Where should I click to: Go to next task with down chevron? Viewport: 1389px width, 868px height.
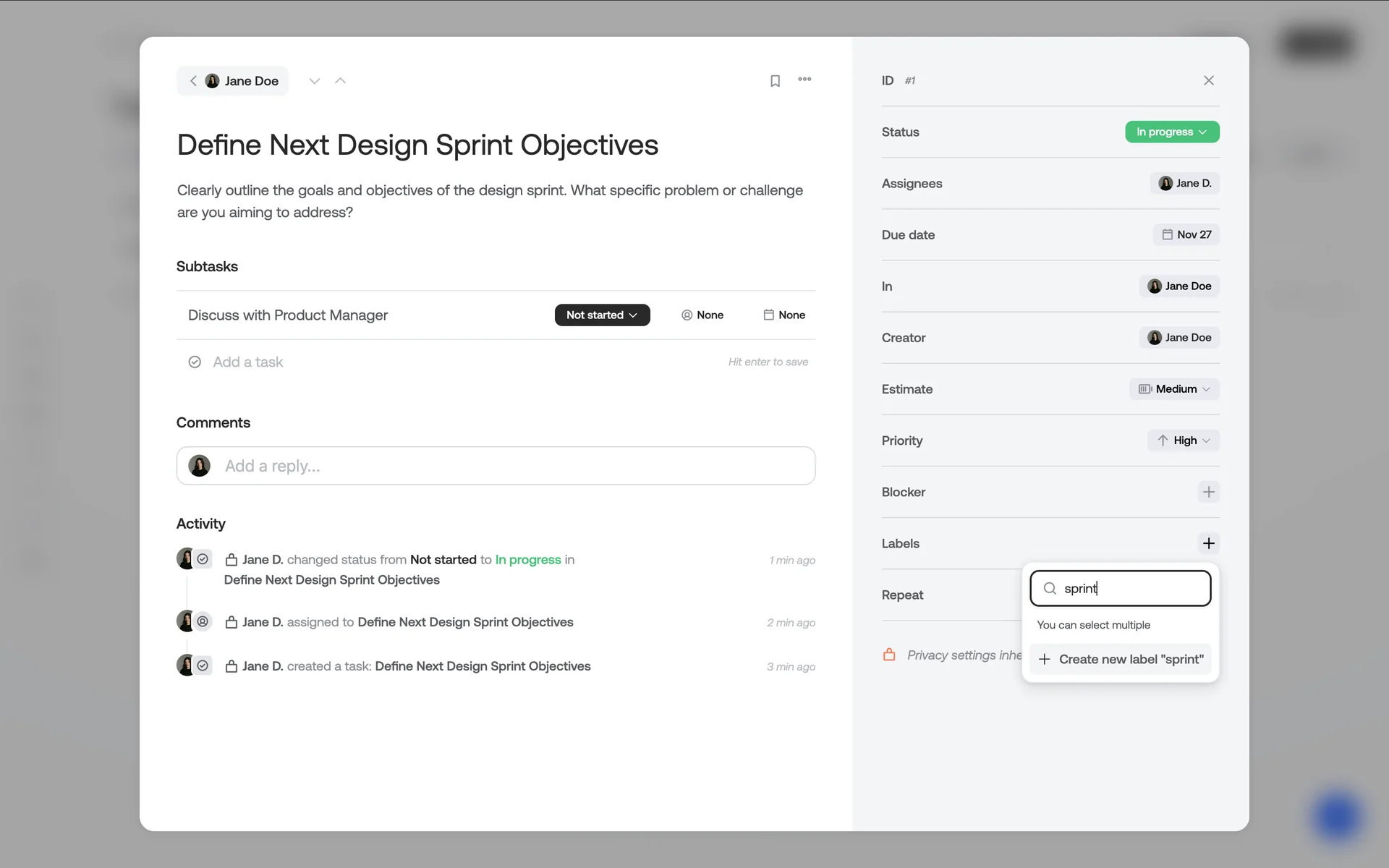314,81
